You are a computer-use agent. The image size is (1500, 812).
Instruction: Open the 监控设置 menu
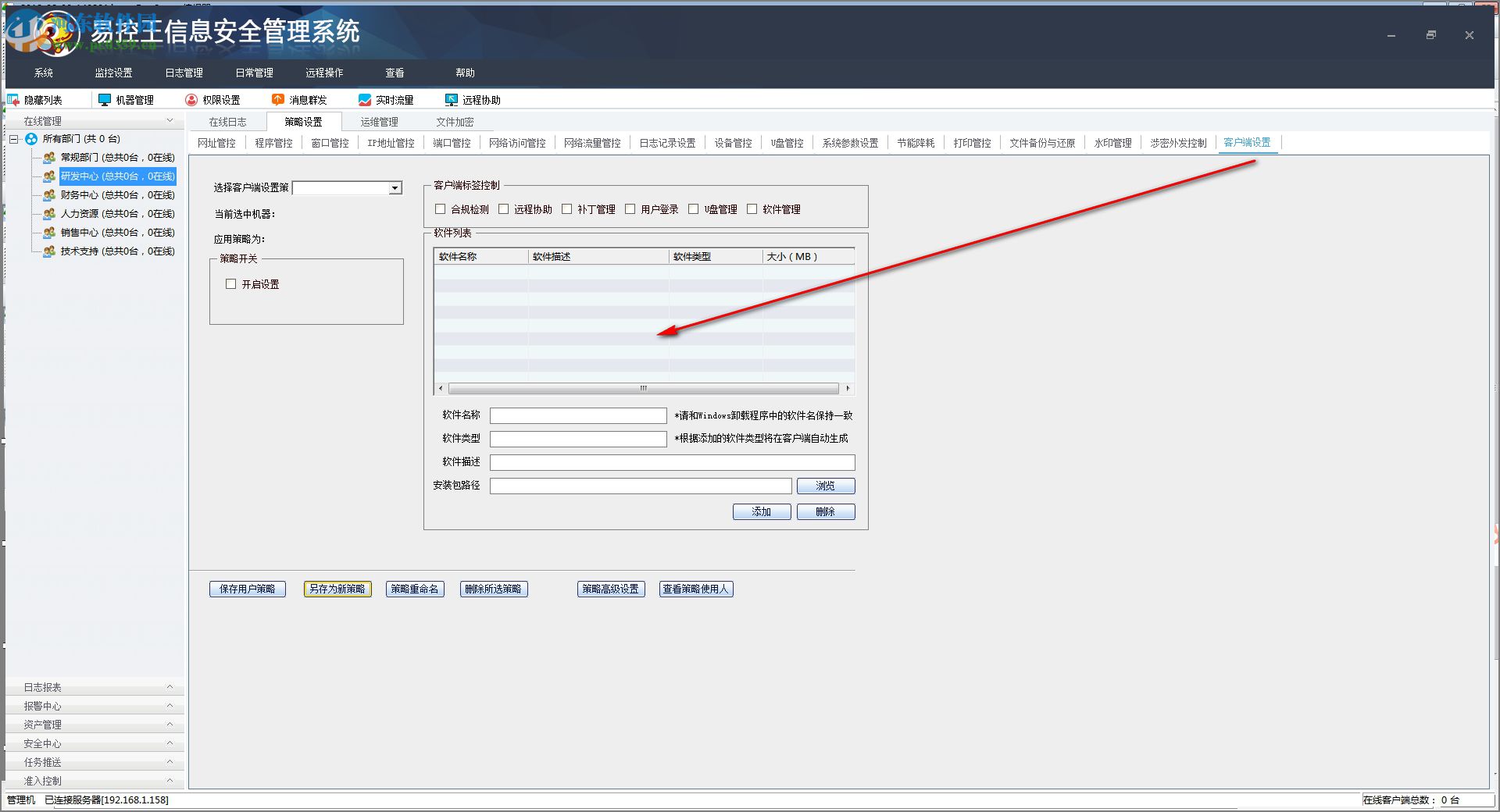click(x=113, y=73)
